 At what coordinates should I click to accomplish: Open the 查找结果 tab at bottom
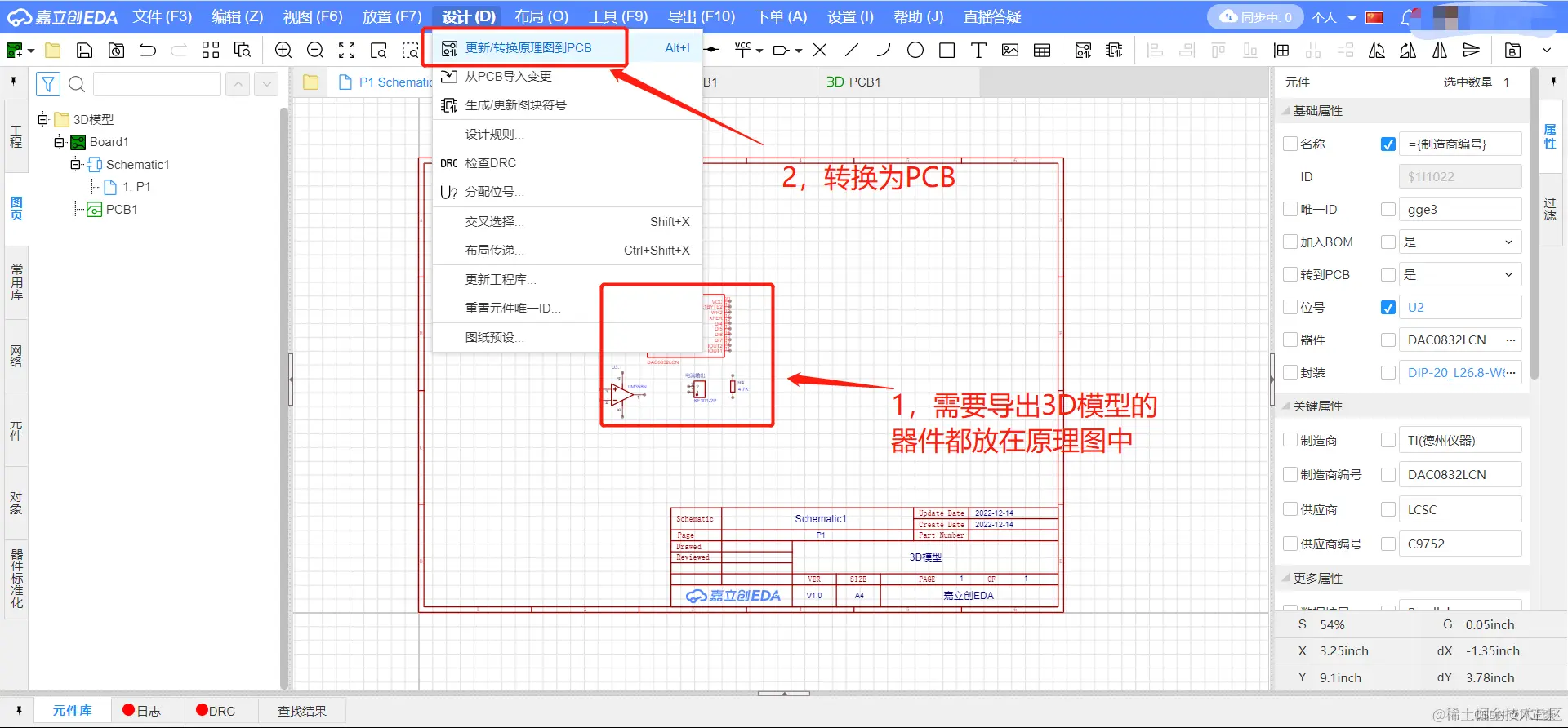click(302, 711)
